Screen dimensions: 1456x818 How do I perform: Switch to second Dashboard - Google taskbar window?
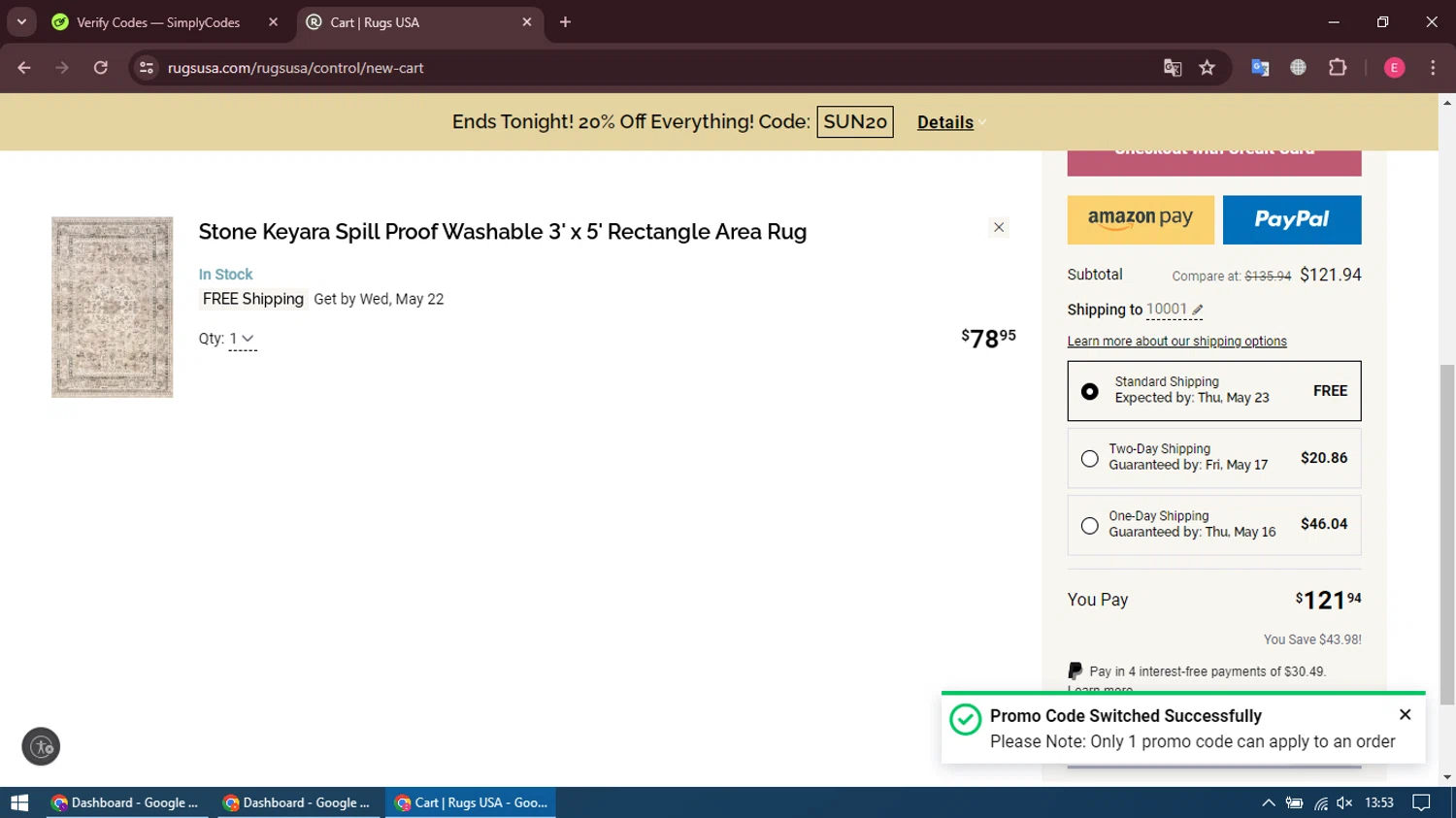click(x=299, y=802)
